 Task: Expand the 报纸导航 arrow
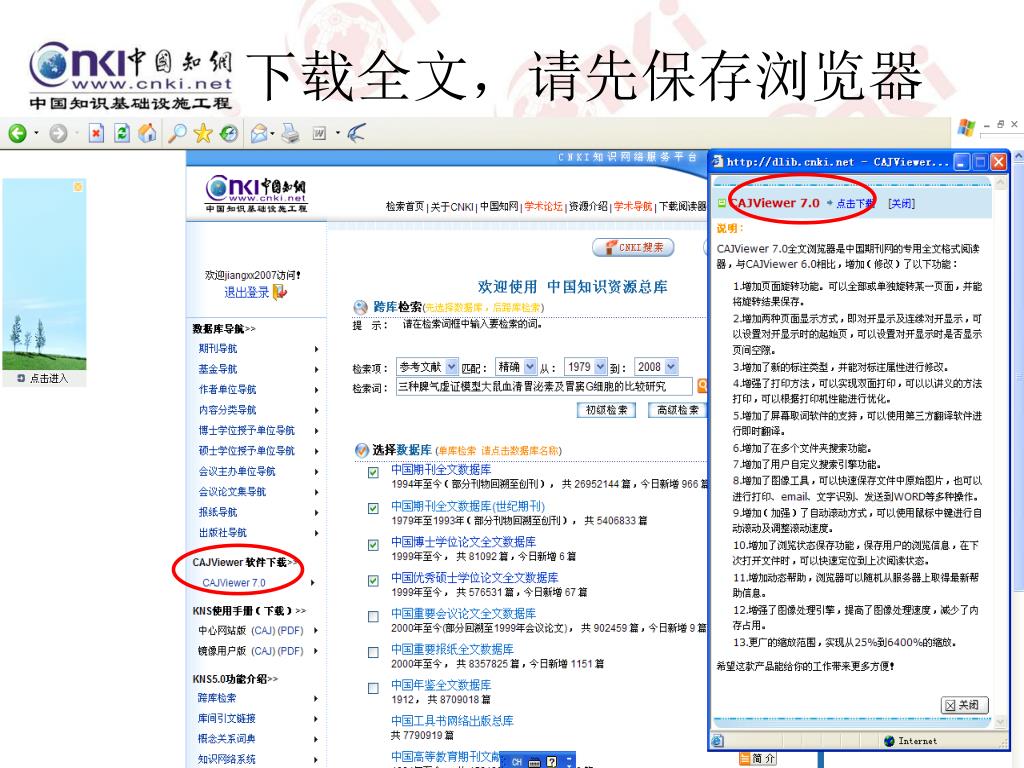[x=316, y=513]
